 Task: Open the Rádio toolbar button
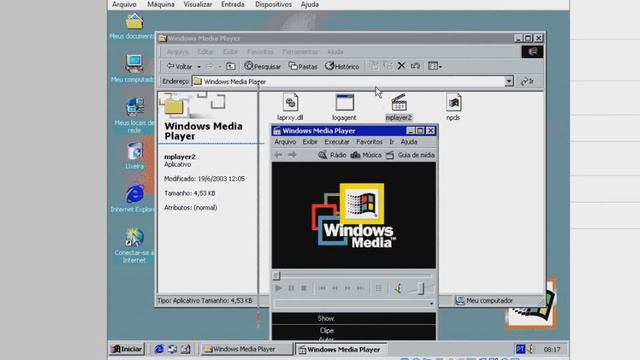[332, 155]
